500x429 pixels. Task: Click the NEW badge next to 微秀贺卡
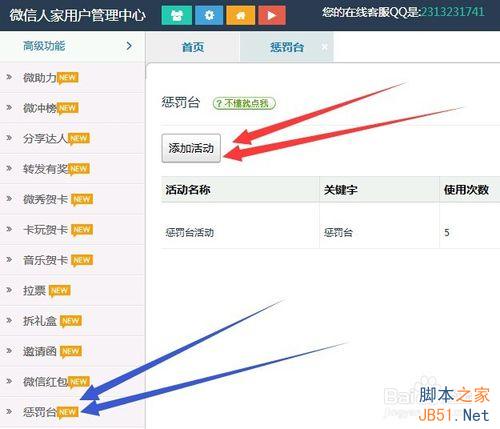[82, 200]
